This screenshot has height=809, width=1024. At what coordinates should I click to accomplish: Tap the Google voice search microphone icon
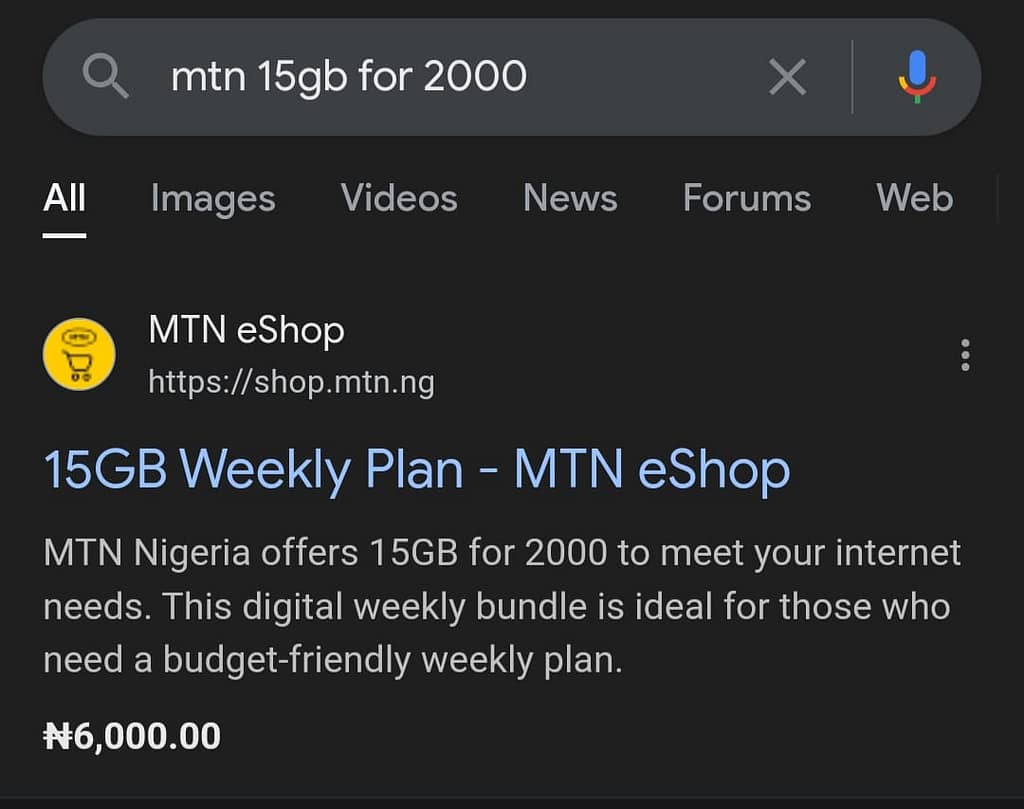917,77
